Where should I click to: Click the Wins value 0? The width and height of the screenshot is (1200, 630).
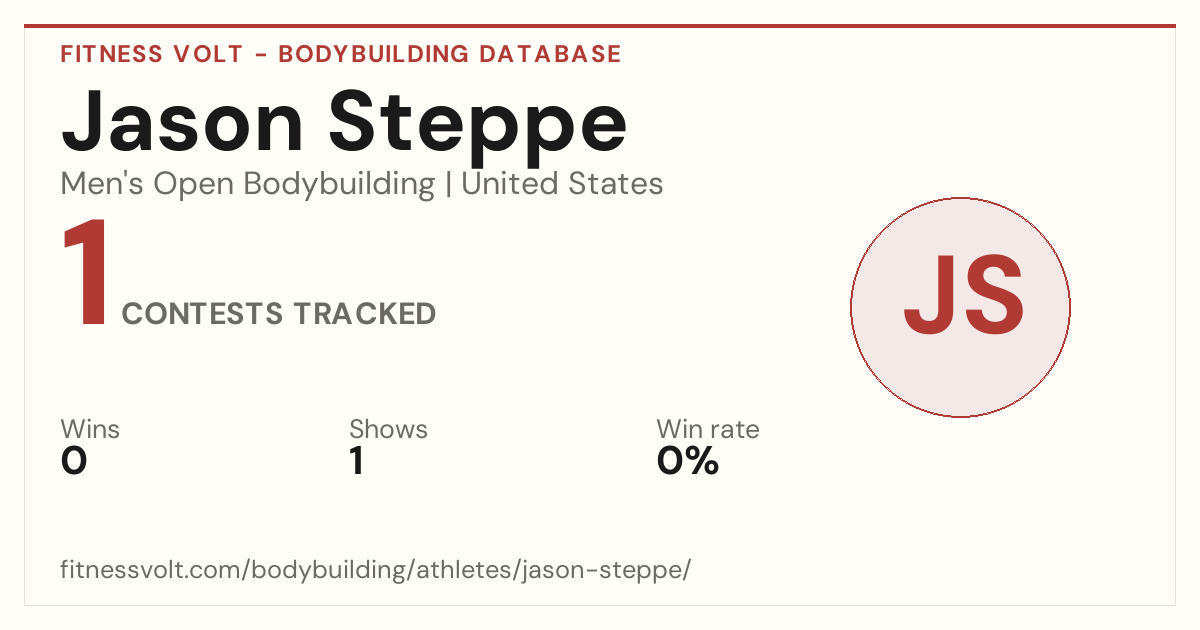(74, 461)
